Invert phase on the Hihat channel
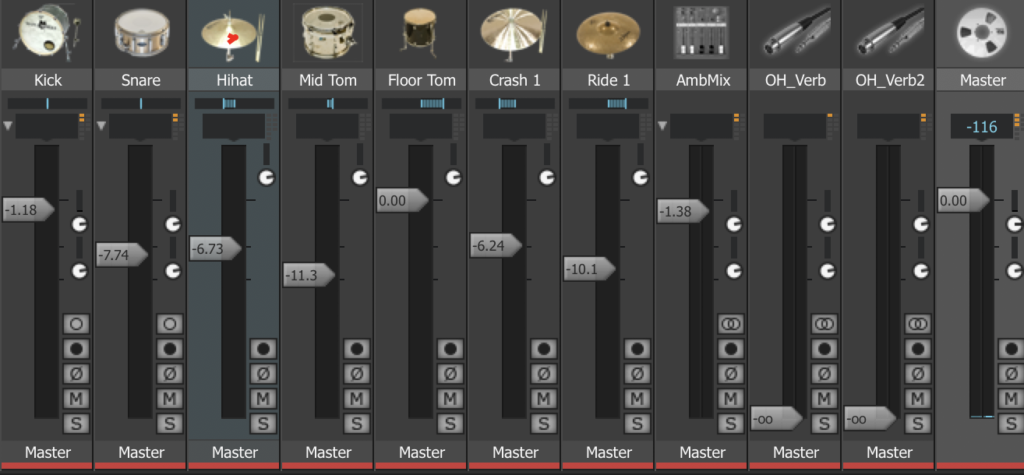 coord(263,374)
